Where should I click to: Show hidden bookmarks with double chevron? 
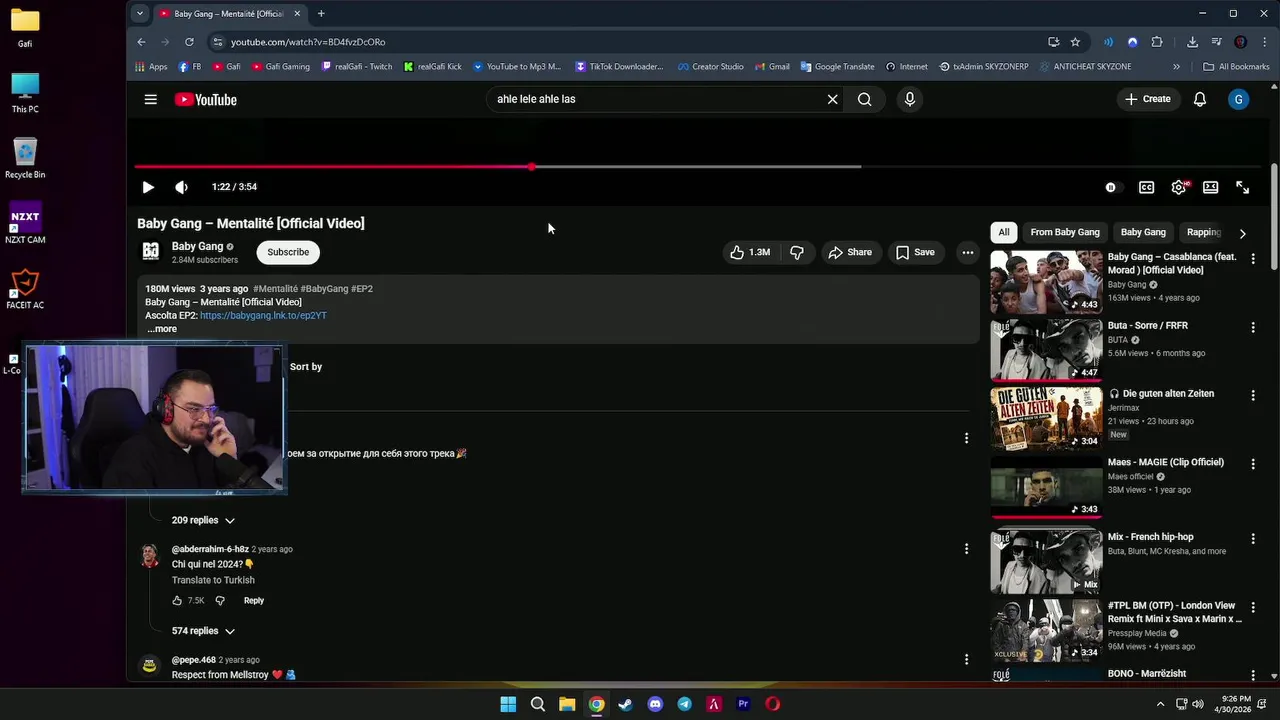pyautogui.click(x=1176, y=67)
